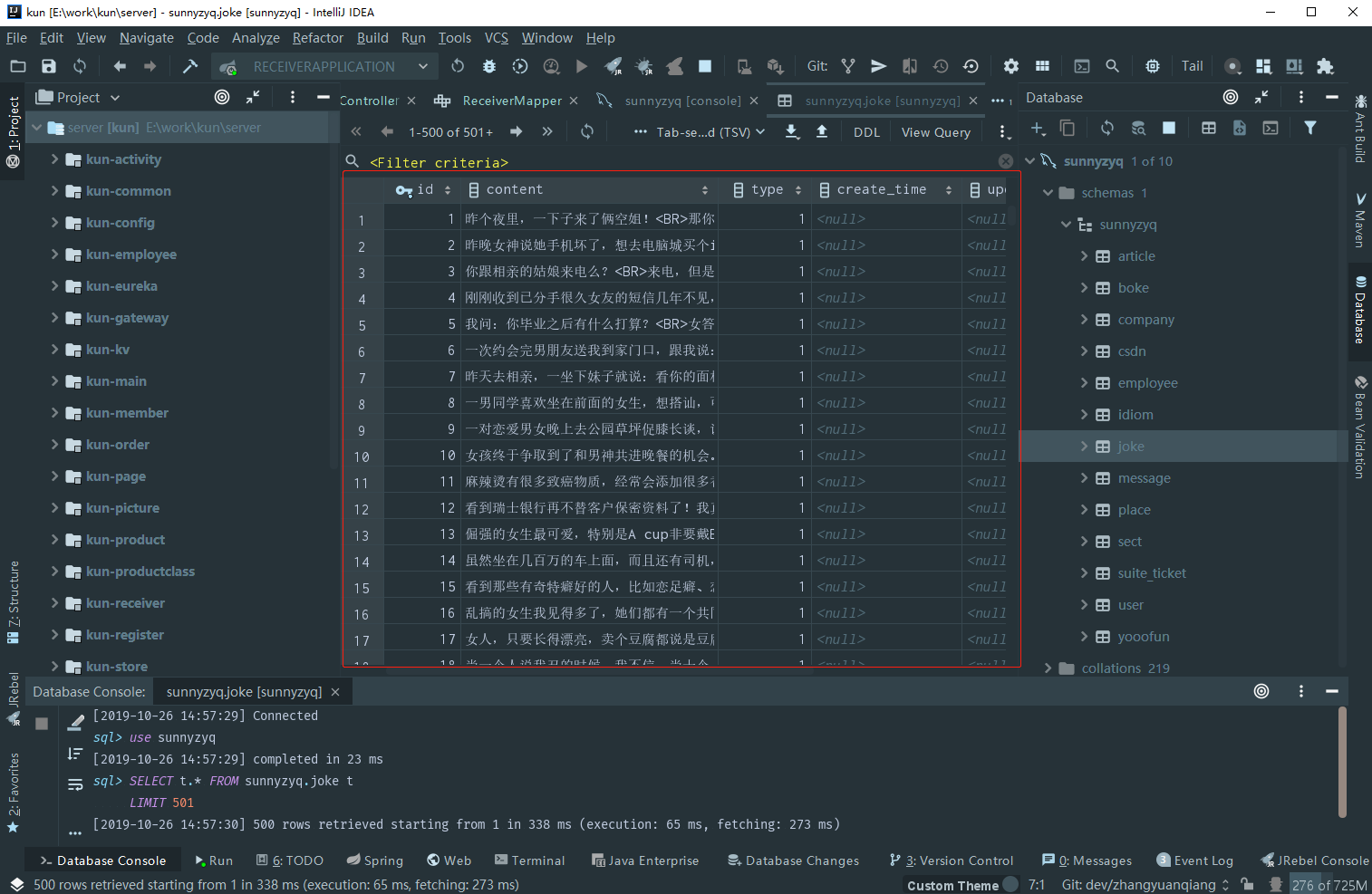
Task: Open query console from Database panel toolbar
Action: (1271, 129)
